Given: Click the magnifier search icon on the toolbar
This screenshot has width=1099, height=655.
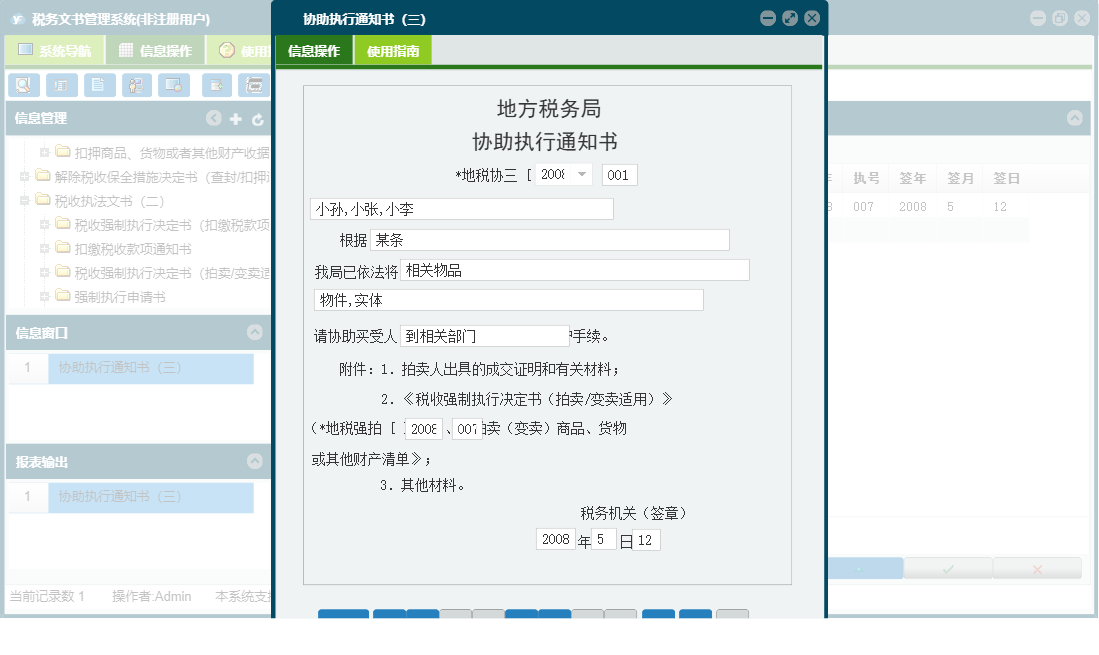Looking at the screenshot, I should [23, 85].
